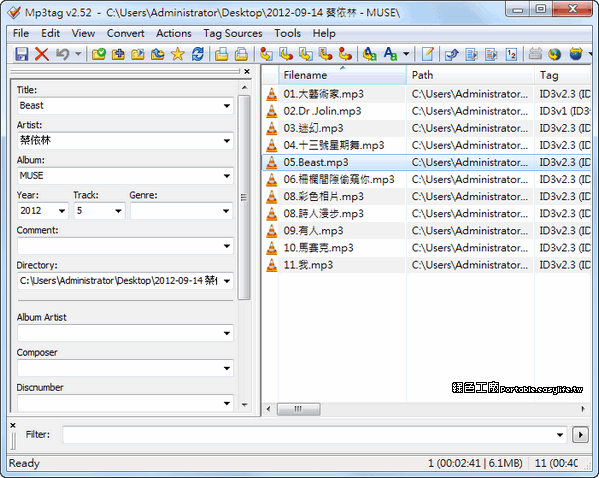This screenshot has height=478, width=599.
Task: Close the tag panel with its X
Action: coord(247,71)
